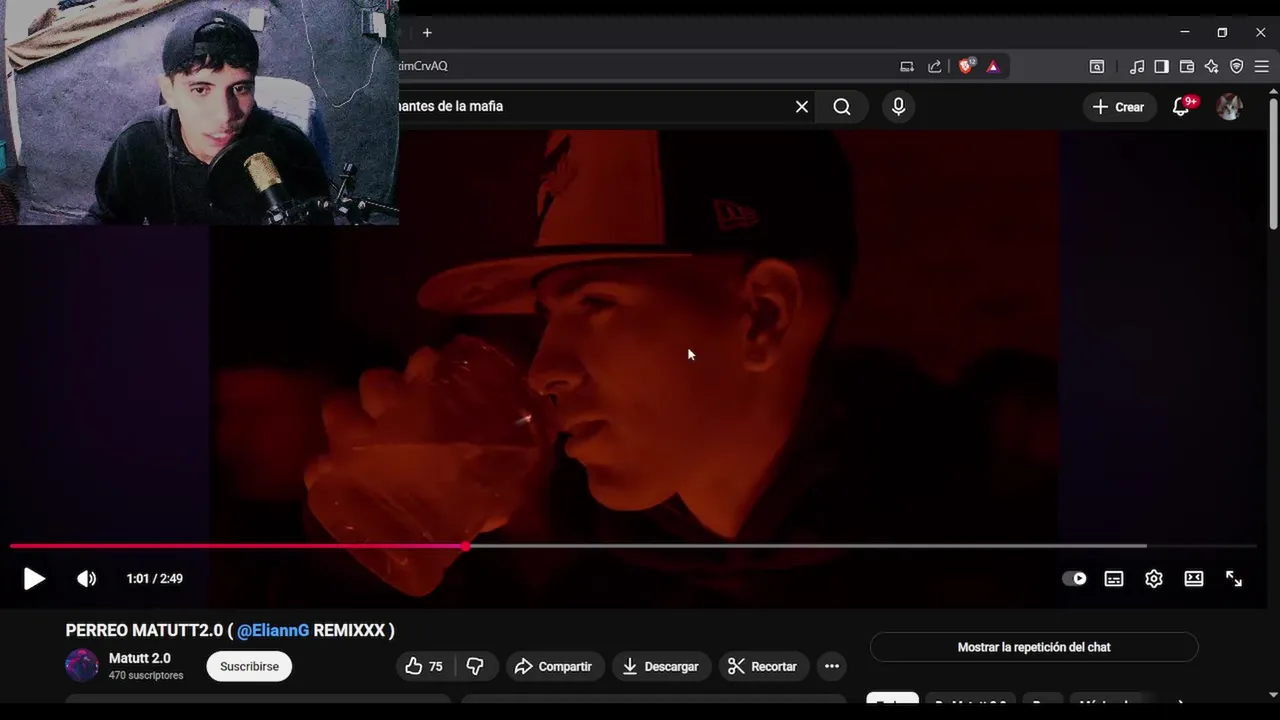Click the install app icon in address bar
Viewport: 1280px width, 720px height.
(x=907, y=67)
